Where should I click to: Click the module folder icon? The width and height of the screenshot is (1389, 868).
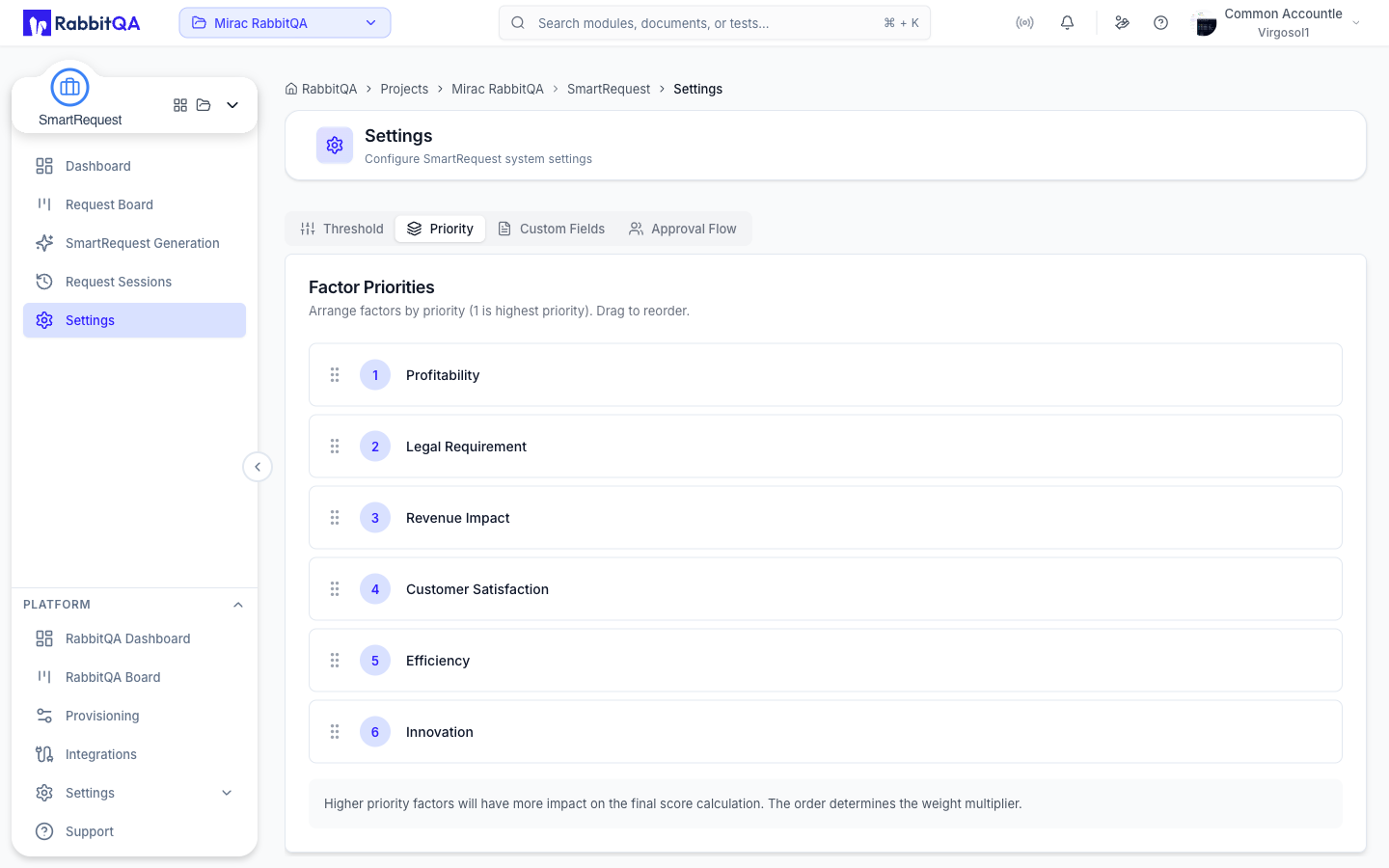[x=204, y=105]
